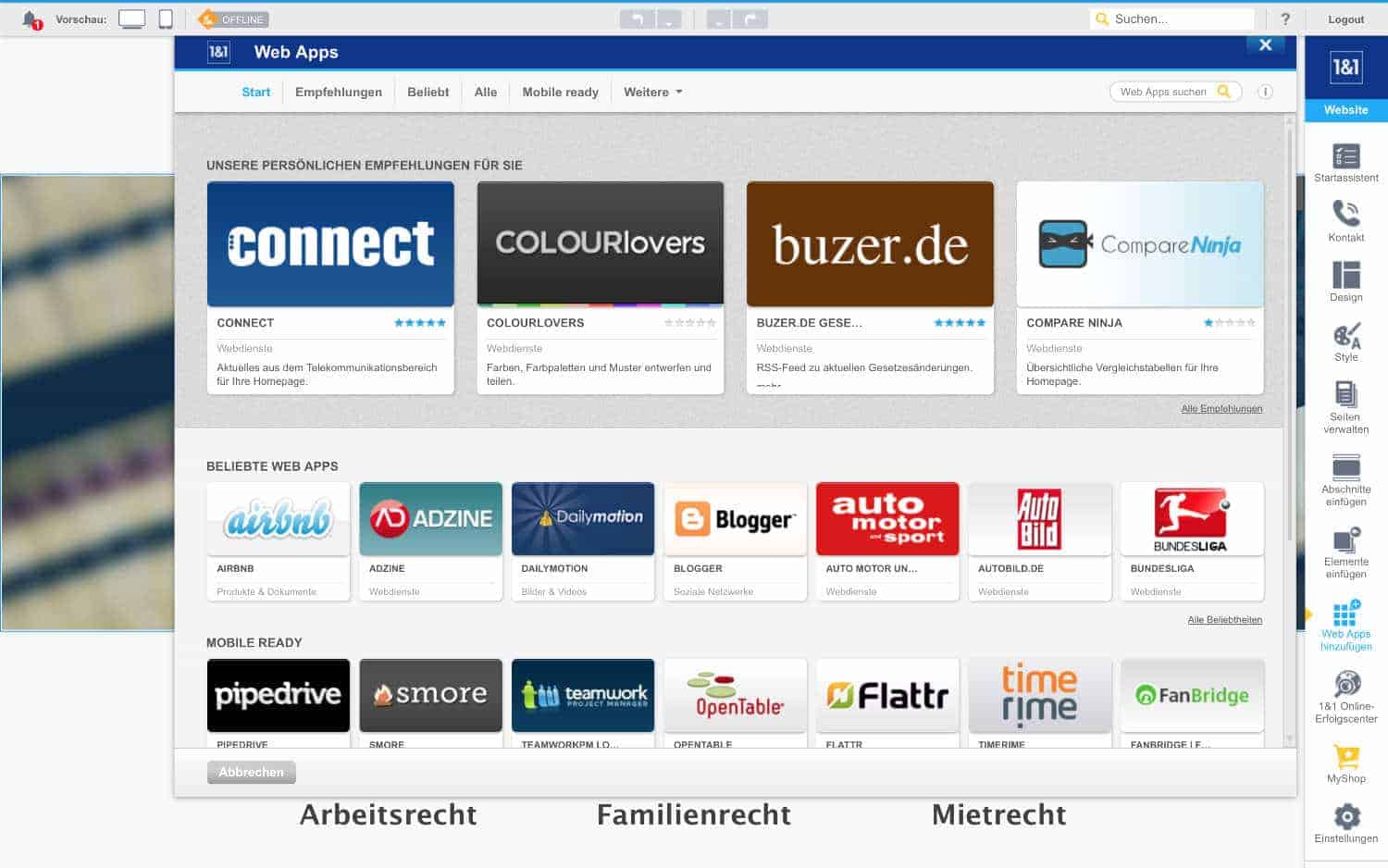Select the Auto Bild web app
The width and height of the screenshot is (1388, 868).
pos(1039,541)
